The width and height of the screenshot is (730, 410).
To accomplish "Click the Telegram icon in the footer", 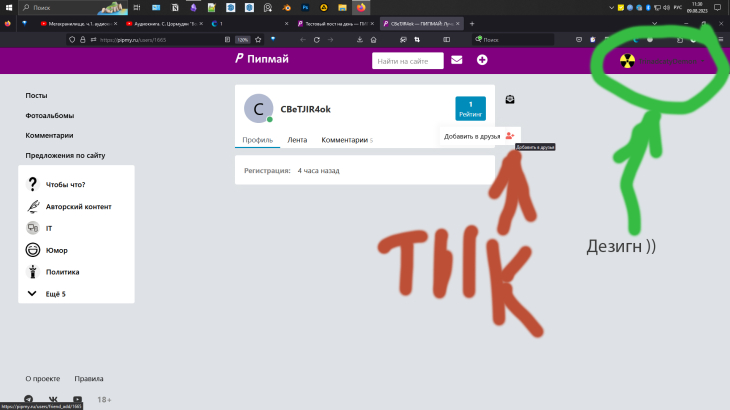I will 28,400.
